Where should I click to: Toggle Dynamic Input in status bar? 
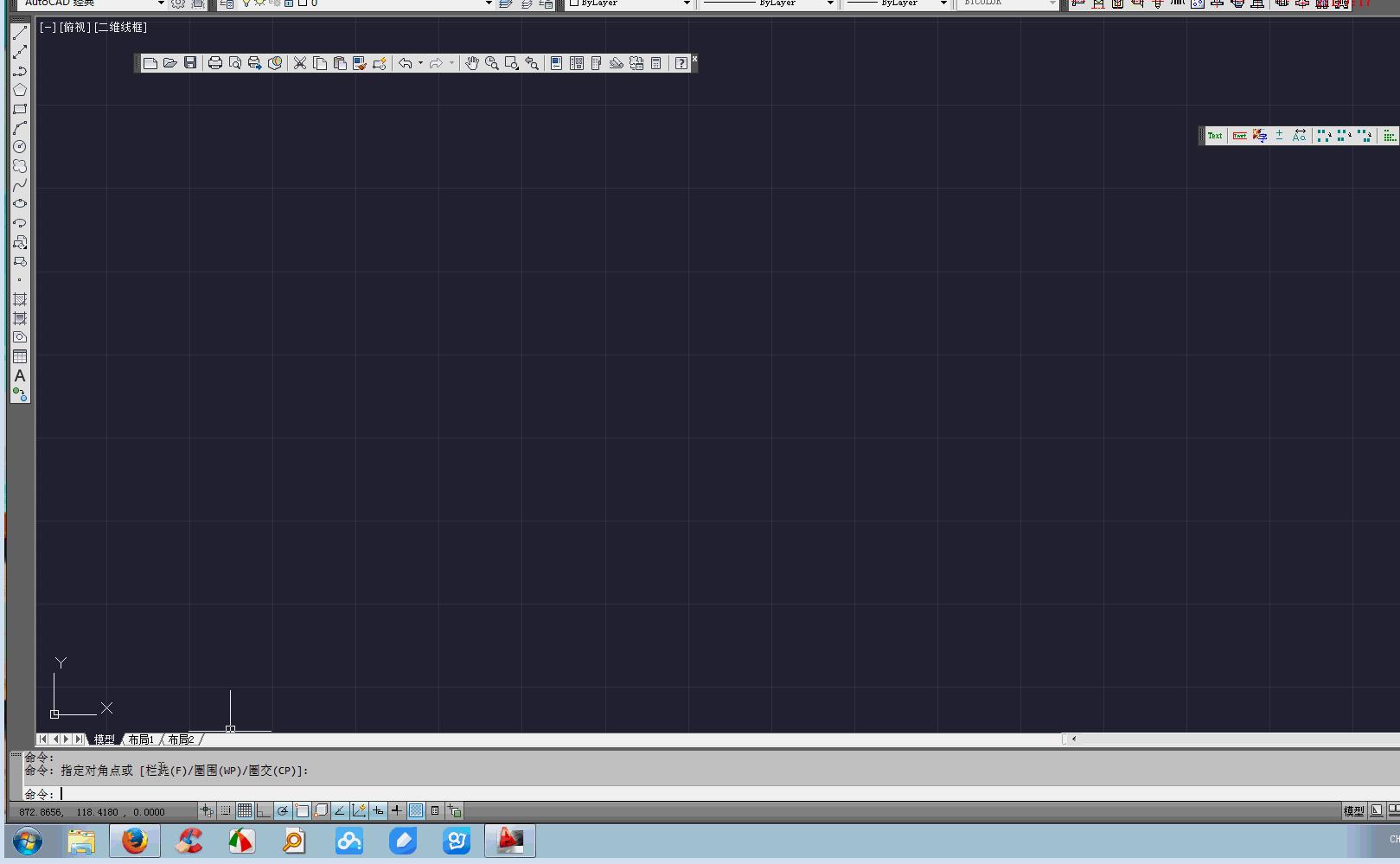tap(378, 811)
